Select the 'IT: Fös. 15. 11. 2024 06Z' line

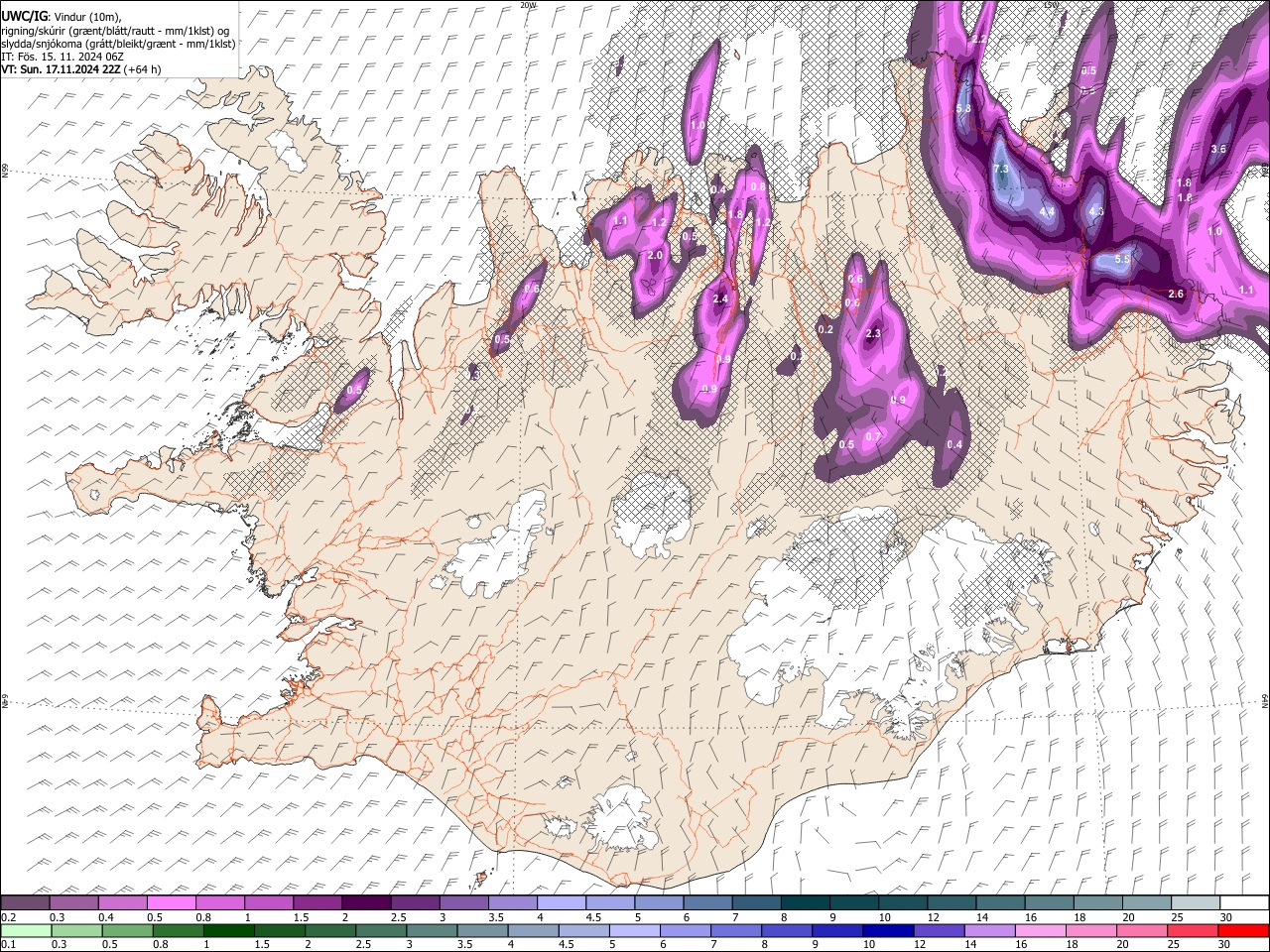[63, 57]
